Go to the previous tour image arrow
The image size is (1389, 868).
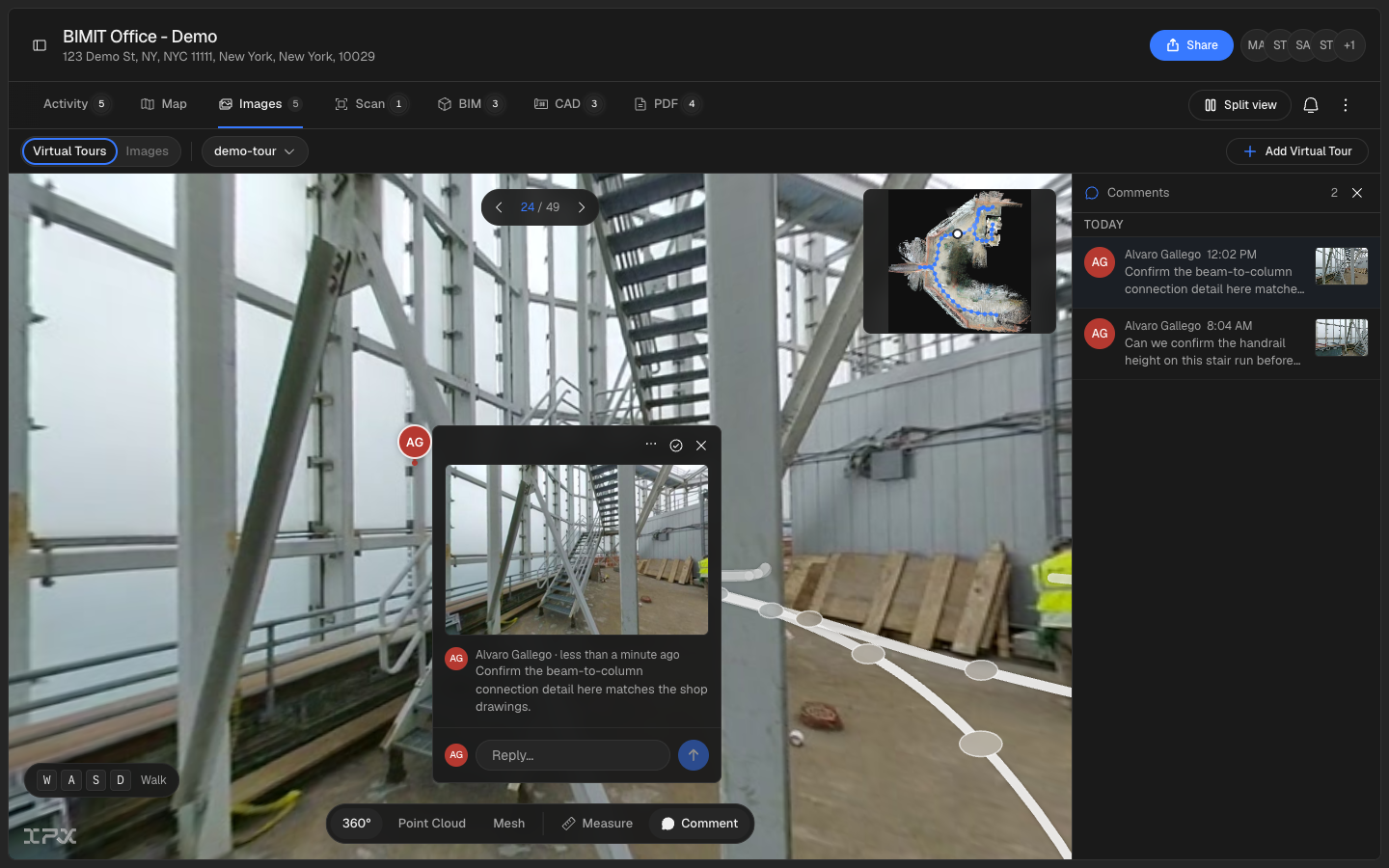tap(499, 207)
